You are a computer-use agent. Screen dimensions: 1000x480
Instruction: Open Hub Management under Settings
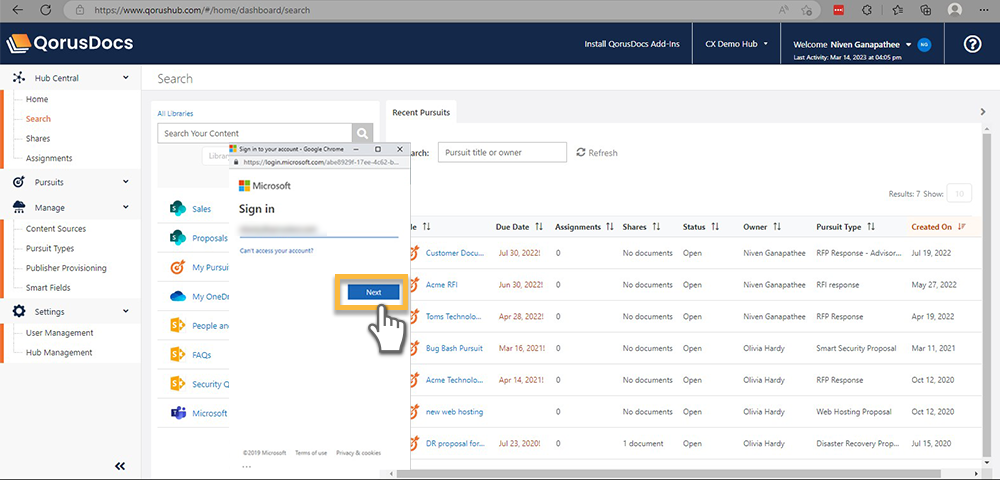(x=59, y=353)
